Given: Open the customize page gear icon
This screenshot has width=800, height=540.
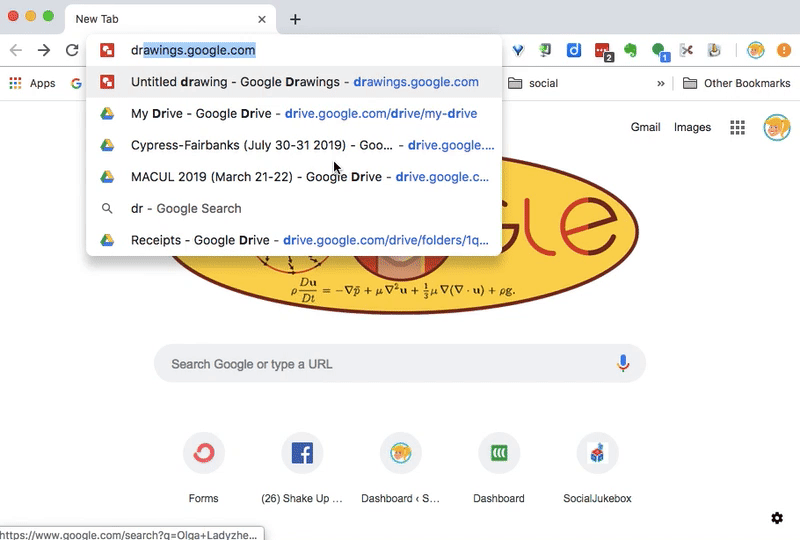Looking at the screenshot, I should pos(777,518).
